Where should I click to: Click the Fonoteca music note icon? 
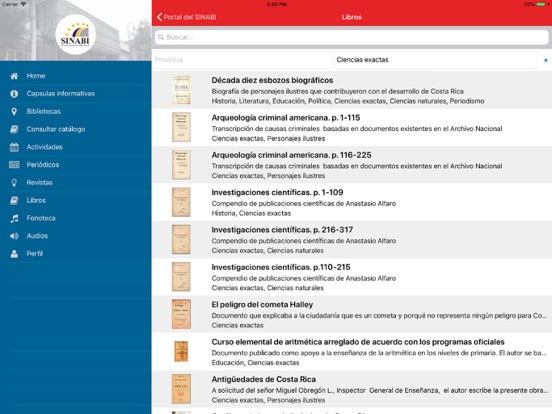14,218
